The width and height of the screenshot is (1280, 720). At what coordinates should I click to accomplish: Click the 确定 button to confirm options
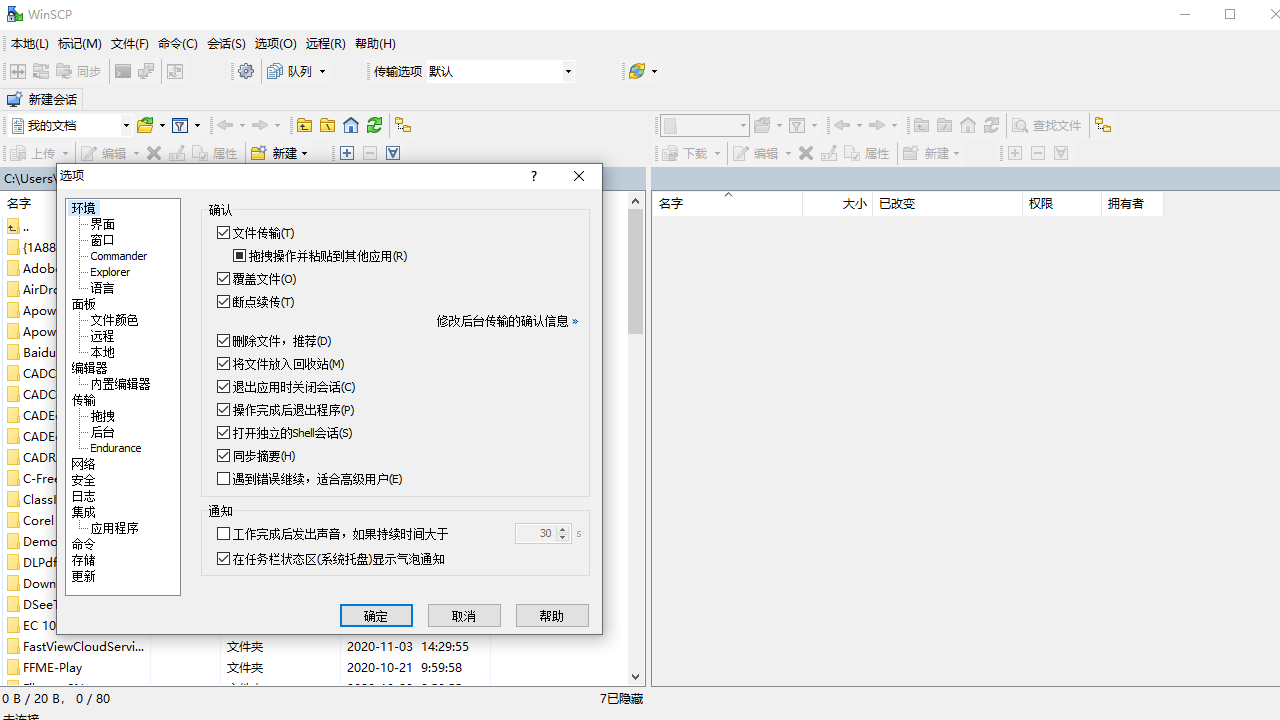pyautogui.click(x=376, y=615)
